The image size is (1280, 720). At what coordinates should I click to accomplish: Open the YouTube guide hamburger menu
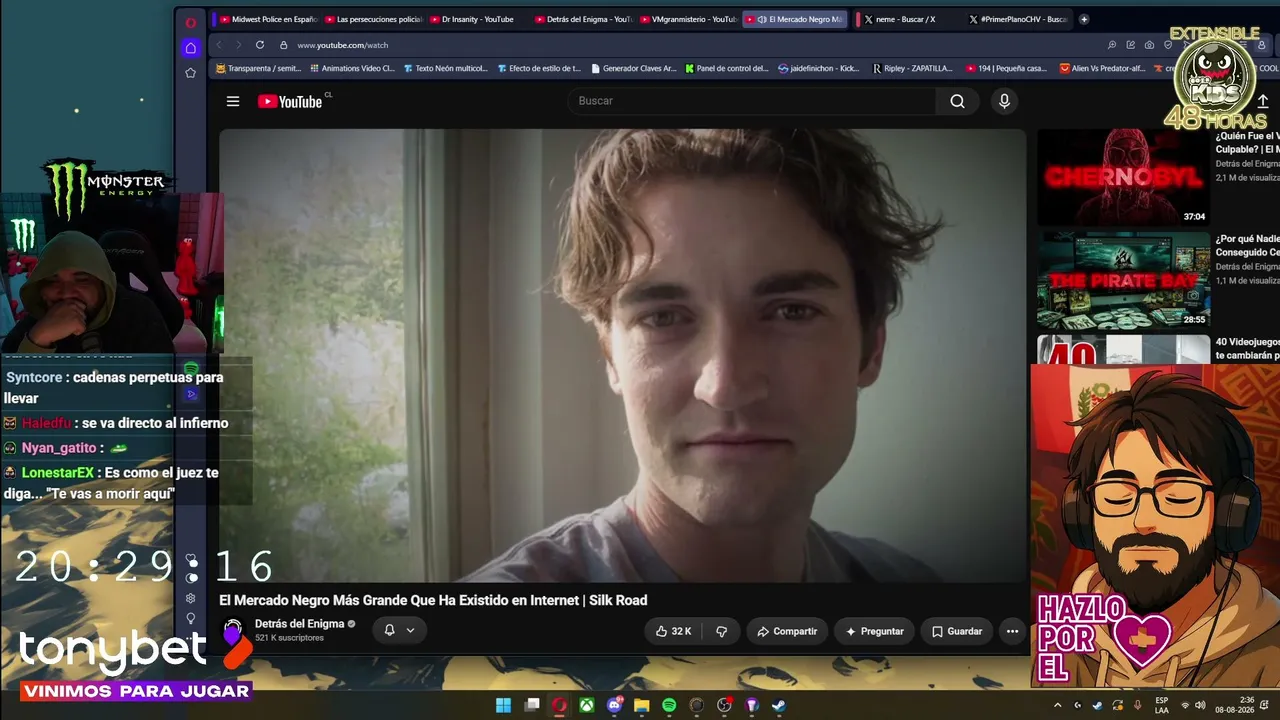tap(233, 101)
